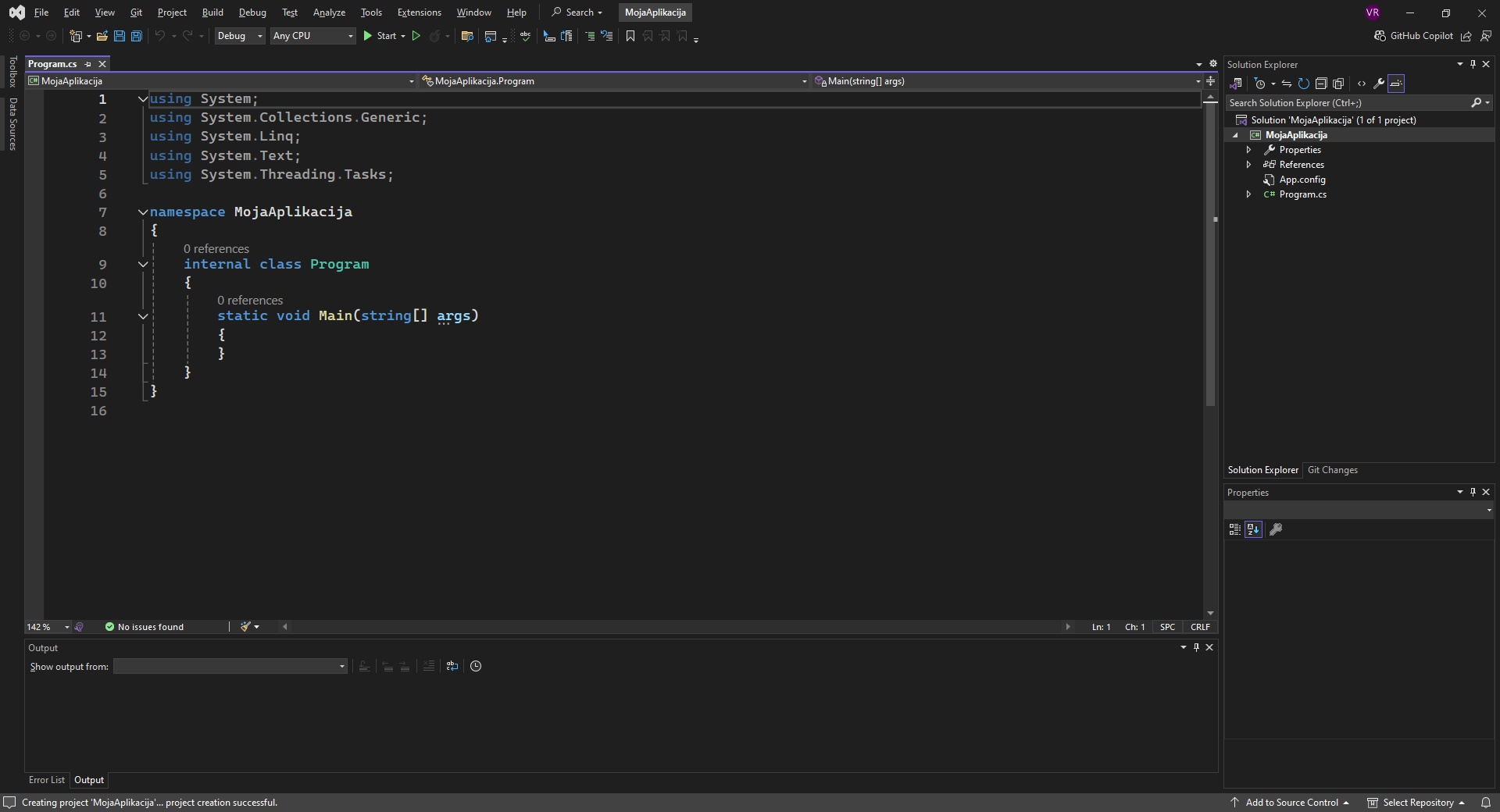
Task: Click the code cleanup broom icon
Action: pyautogui.click(x=246, y=627)
